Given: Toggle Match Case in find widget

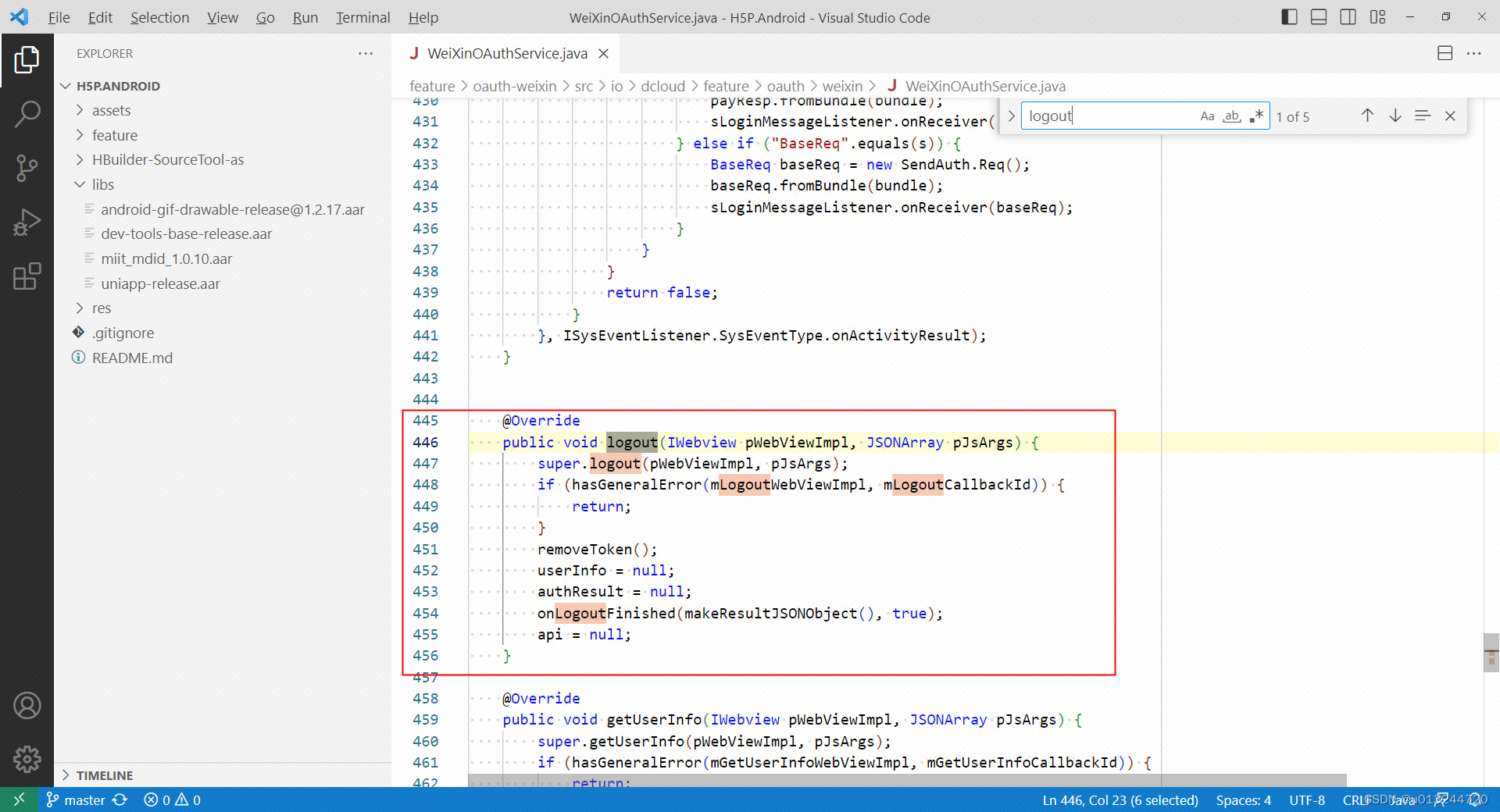Looking at the screenshot, I should (x=1207, y=116).
